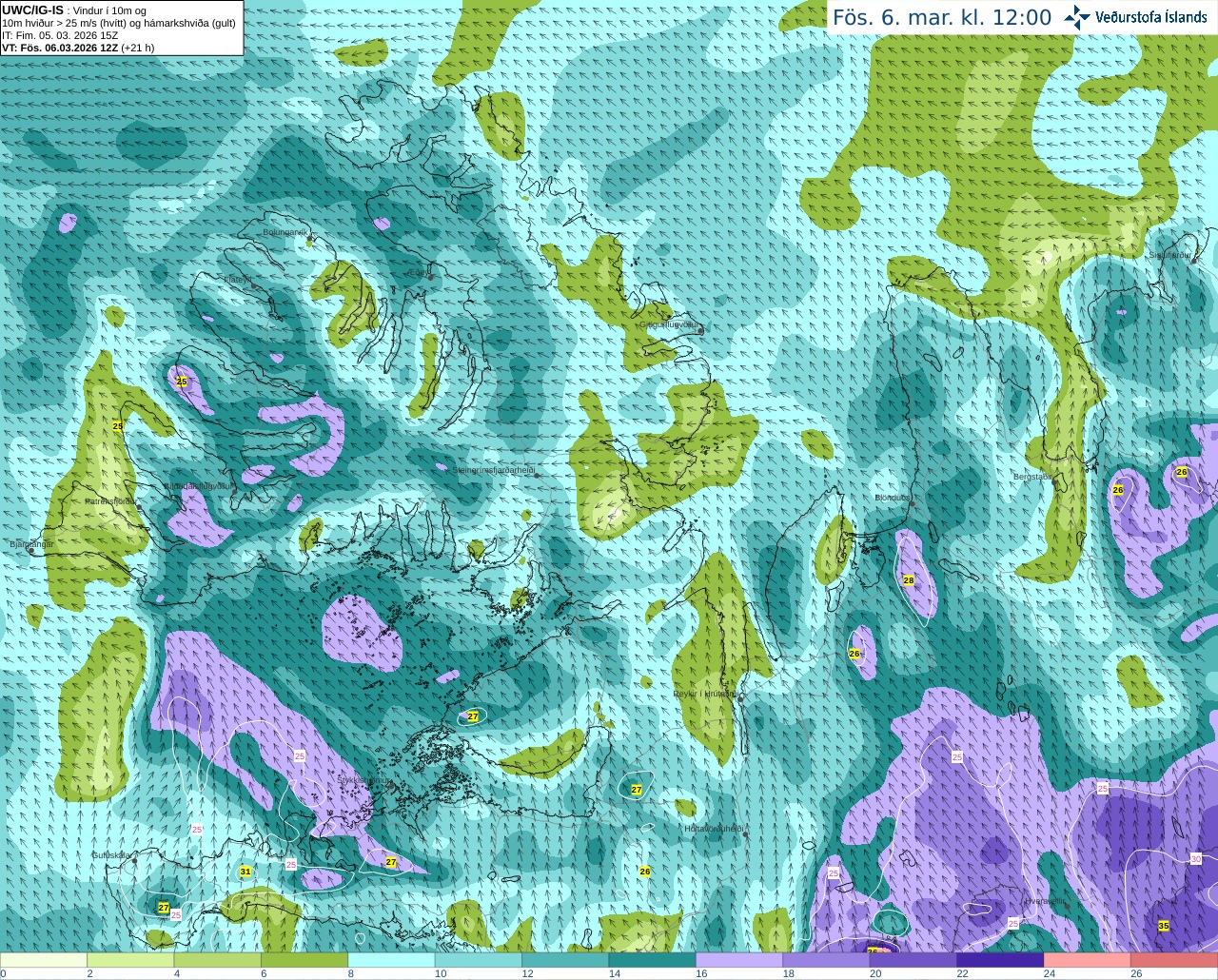
Task: Click the Bergstaðir station label
Action: (1032, 477)
